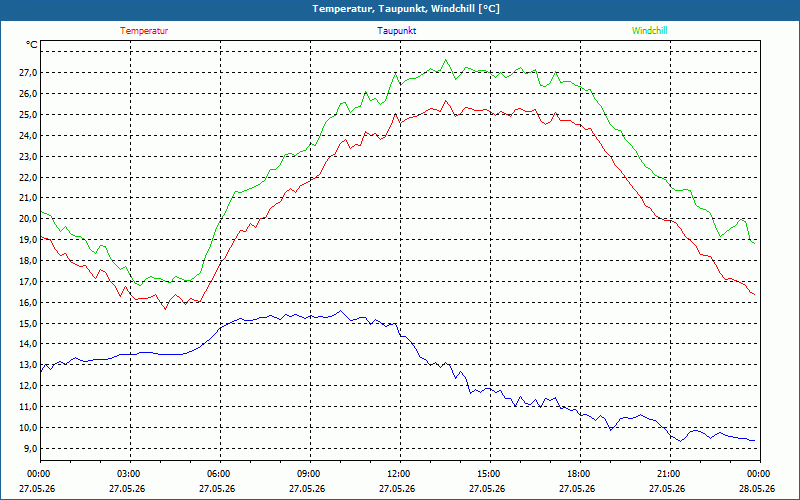
Task: Click the blue Taupunkt legend label
Action: [x=396, y=31]
